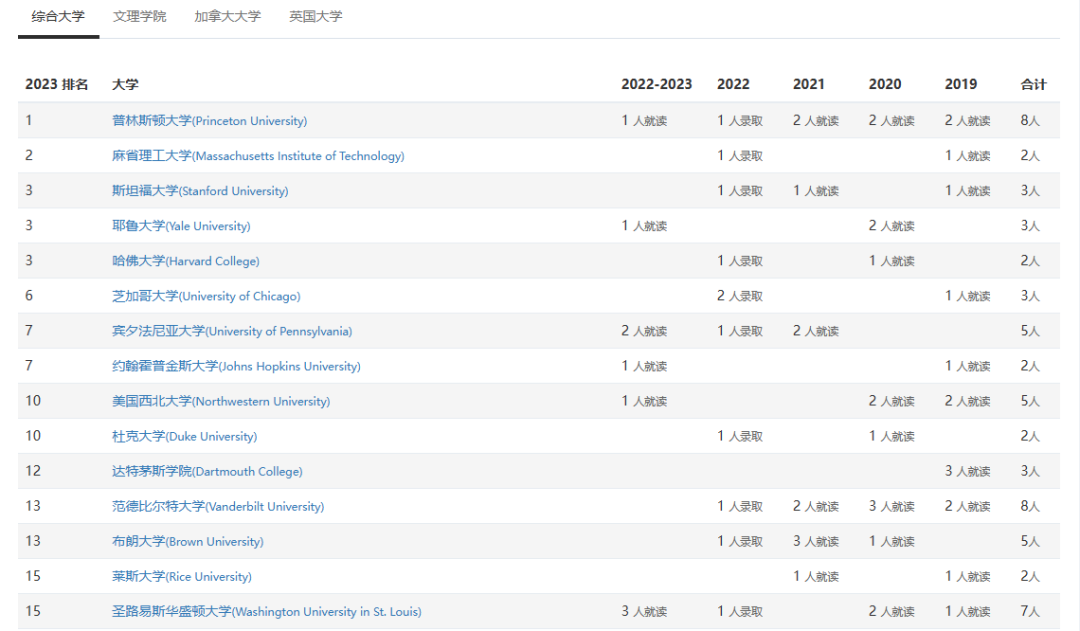Click the 2022-2023 column header
The height and width of the screenshot is (631, 1080).
656,84
